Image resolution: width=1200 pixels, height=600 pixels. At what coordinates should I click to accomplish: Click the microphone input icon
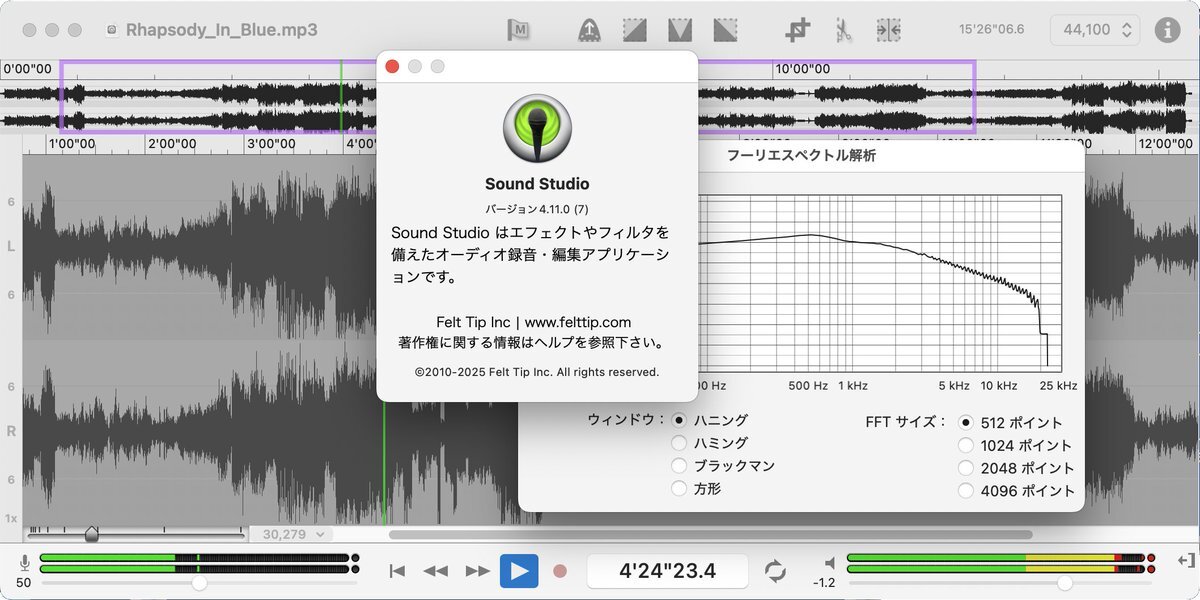coord(24,563)
